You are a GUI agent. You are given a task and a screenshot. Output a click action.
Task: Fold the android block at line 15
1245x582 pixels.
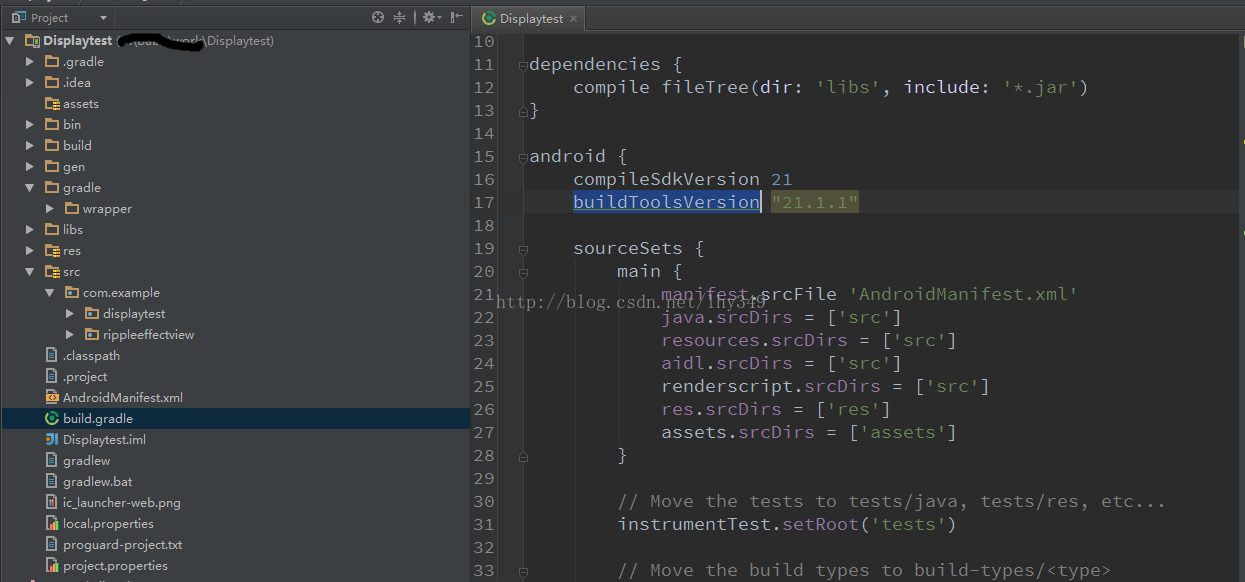pos(522,157)
